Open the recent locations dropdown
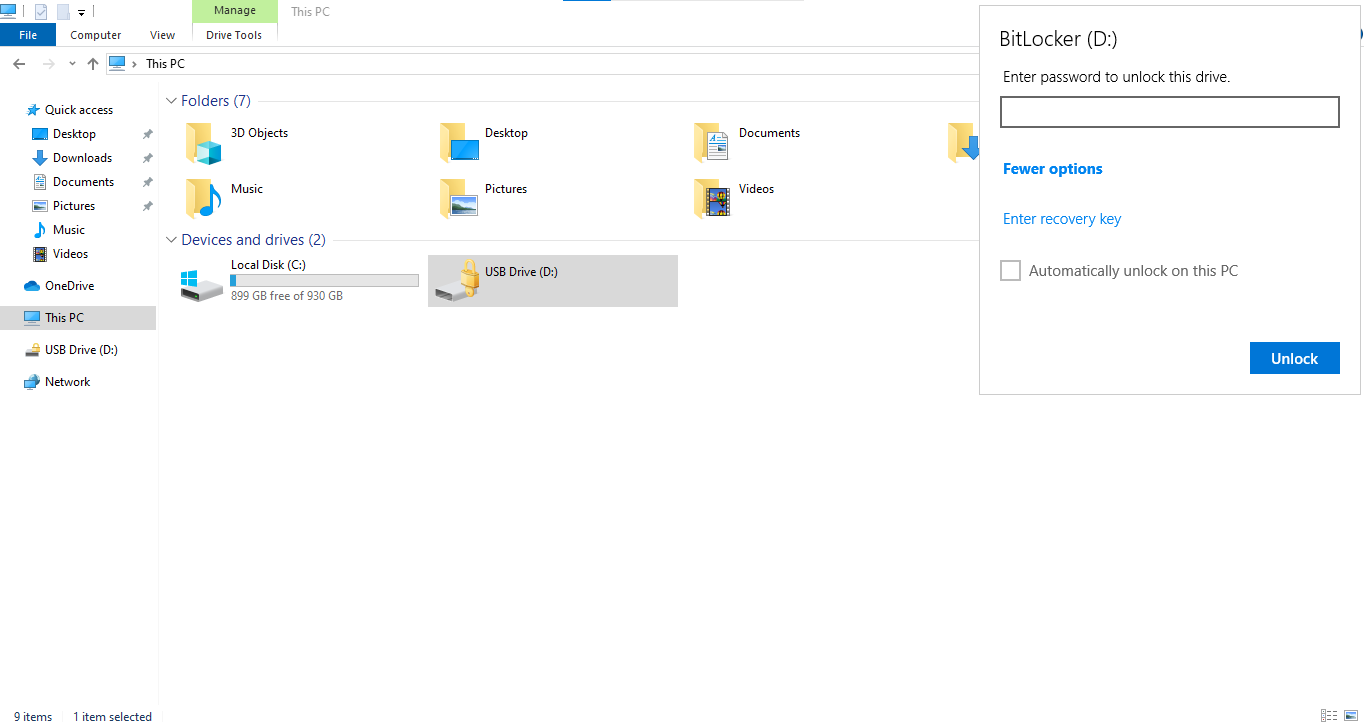The image size is (1364, 728). coord(72,64)
